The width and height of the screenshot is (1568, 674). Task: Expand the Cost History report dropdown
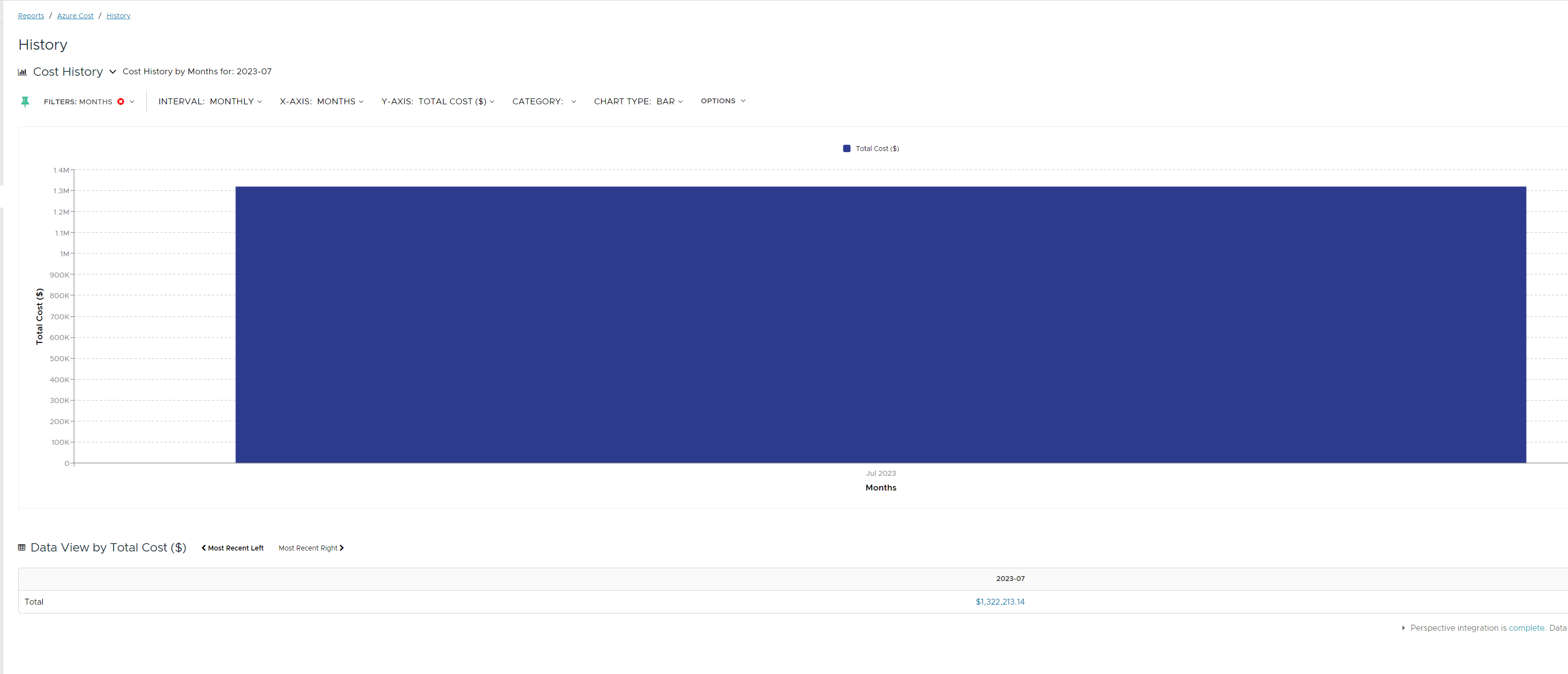click(x=113, y=72)
